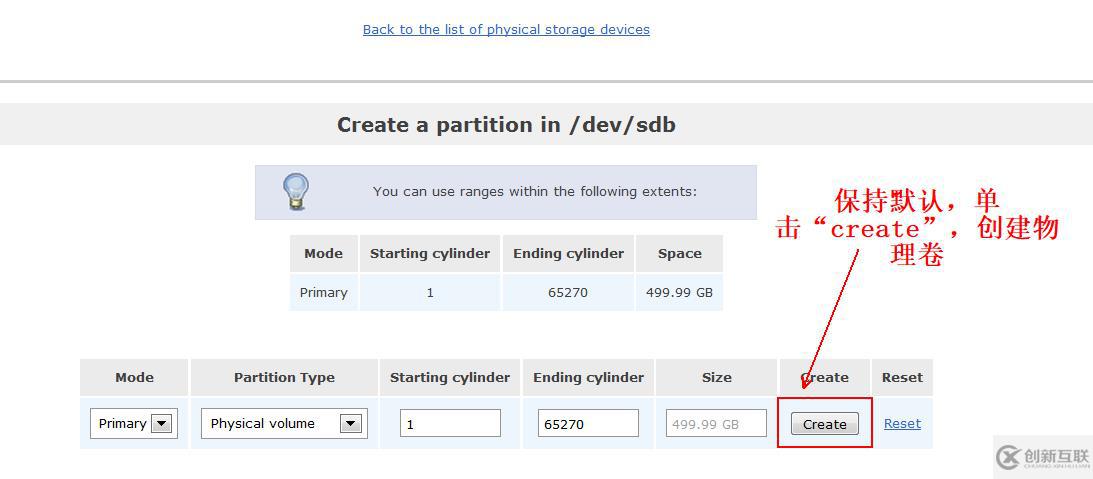The image size is (1093, 479).
Task: Click the Reset column header
Action: pos(902,378)
